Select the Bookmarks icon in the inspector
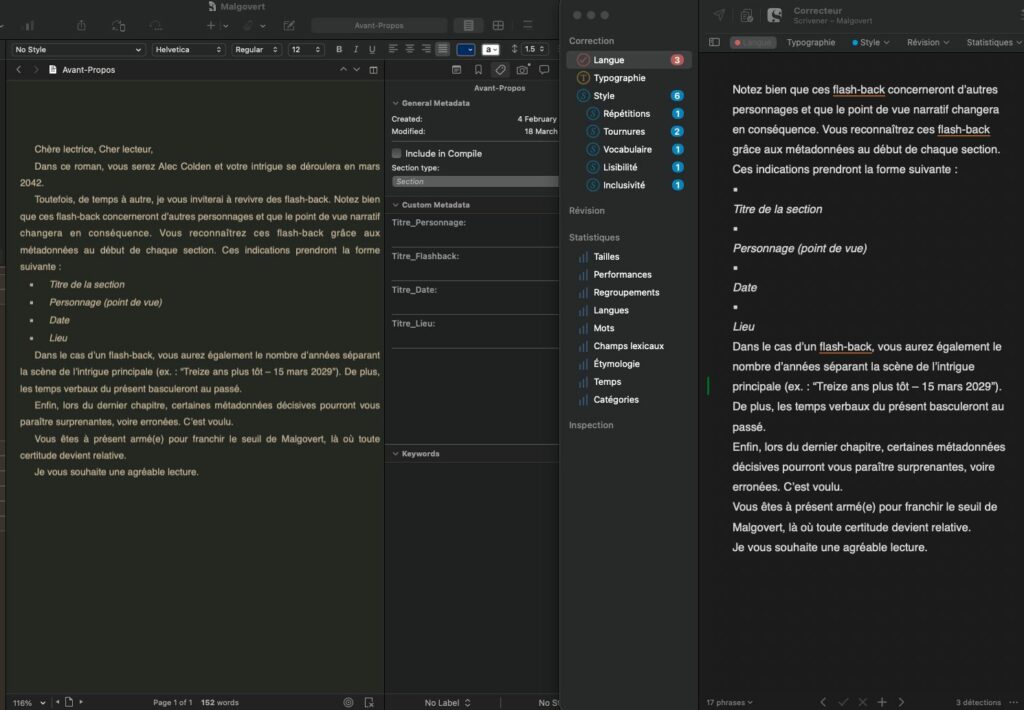Image resolution: width=1024 pixels, height=710 pixels. [479, 70]
